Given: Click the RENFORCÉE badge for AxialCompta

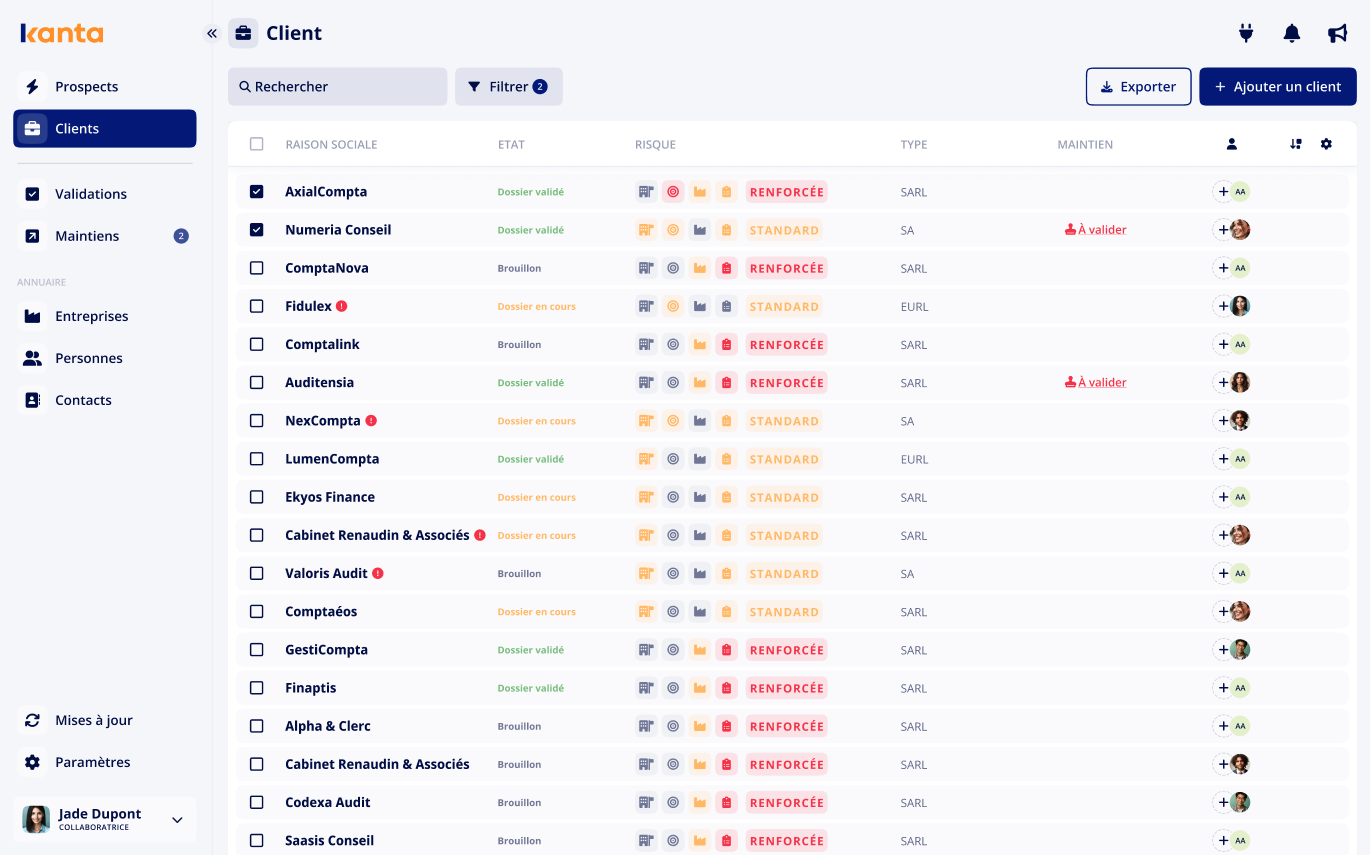Looking at the screenshot, I should 787,192.
